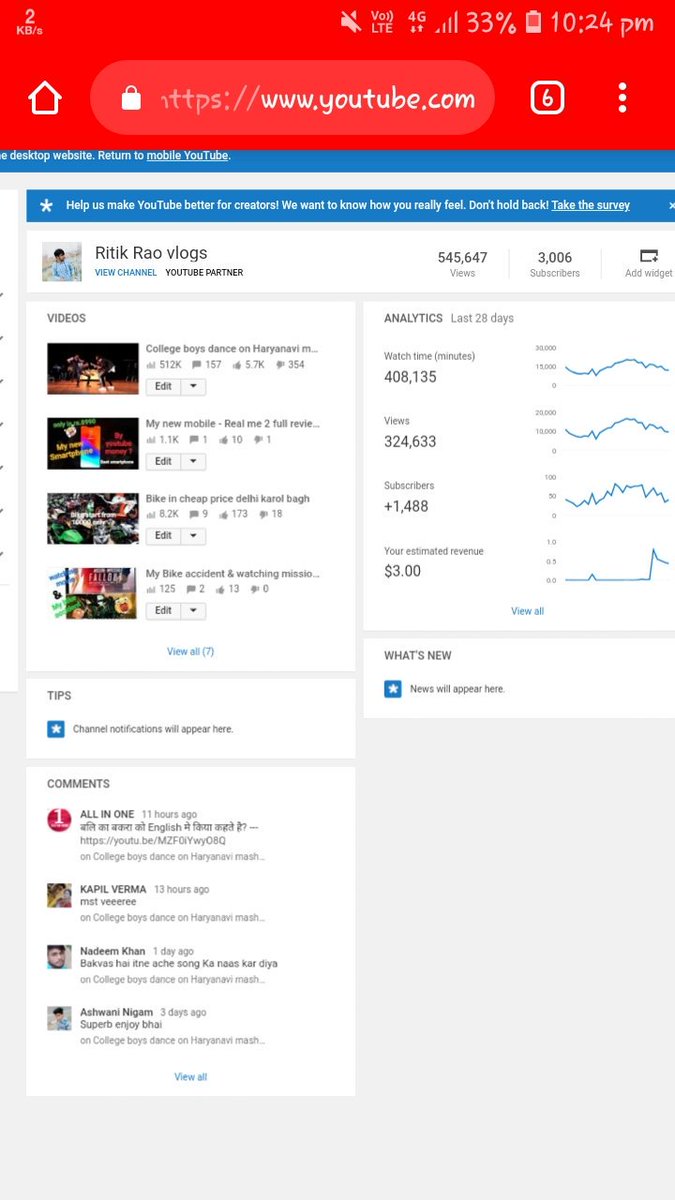
Task: Click the 408,135 watch time value
Action: click(x=411, y=377)
